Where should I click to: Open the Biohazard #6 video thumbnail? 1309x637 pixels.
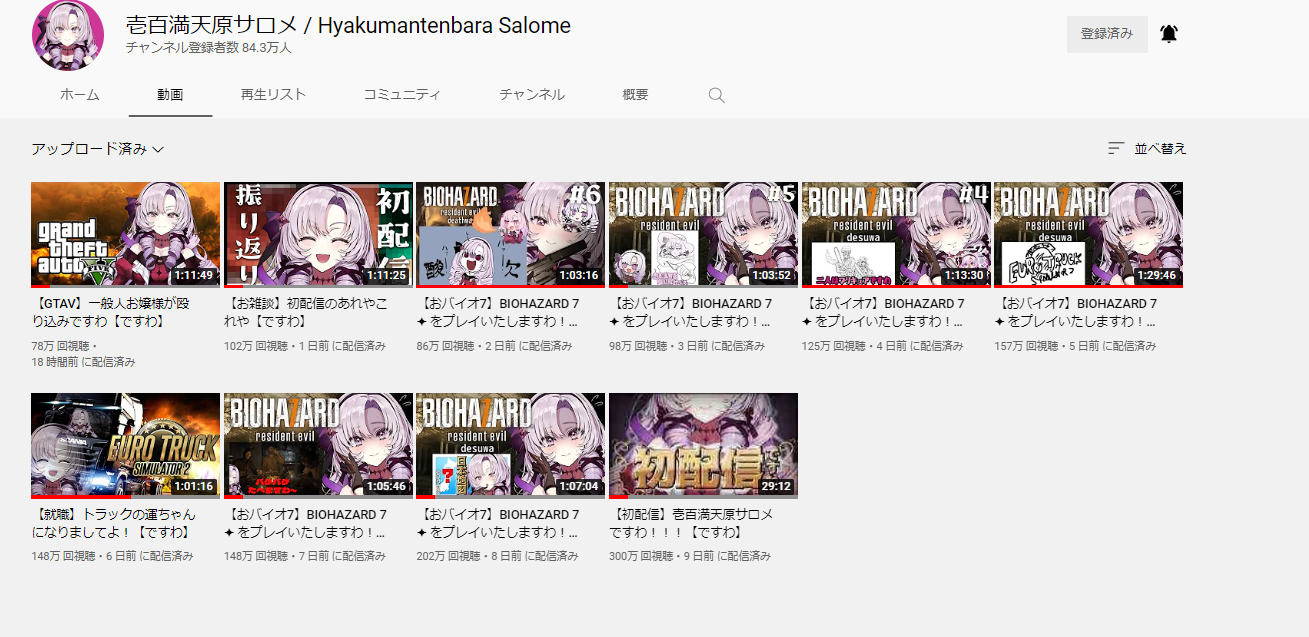click(x=510, y=234)
